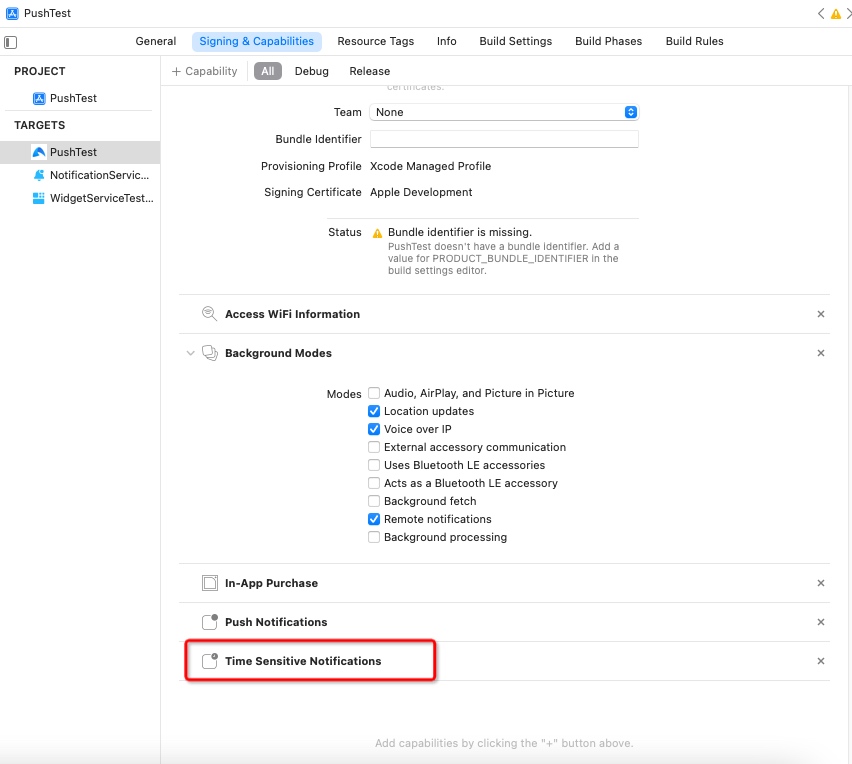Screen dimensions: 852x764
Task: Remove In-App Purchase capability
Action: tap(821, 583)
